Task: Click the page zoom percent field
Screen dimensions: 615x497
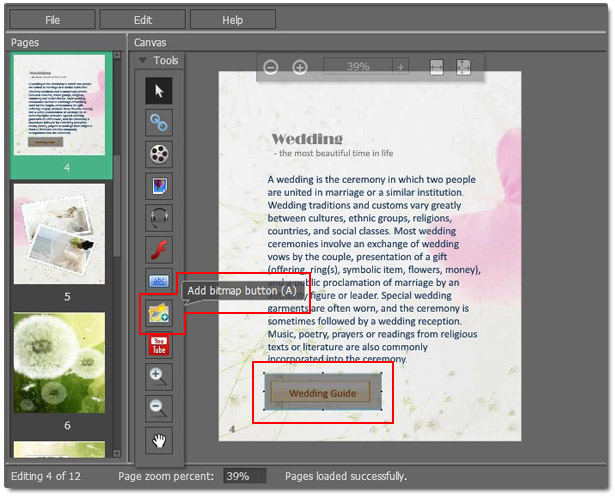Action: pos(245,476)
